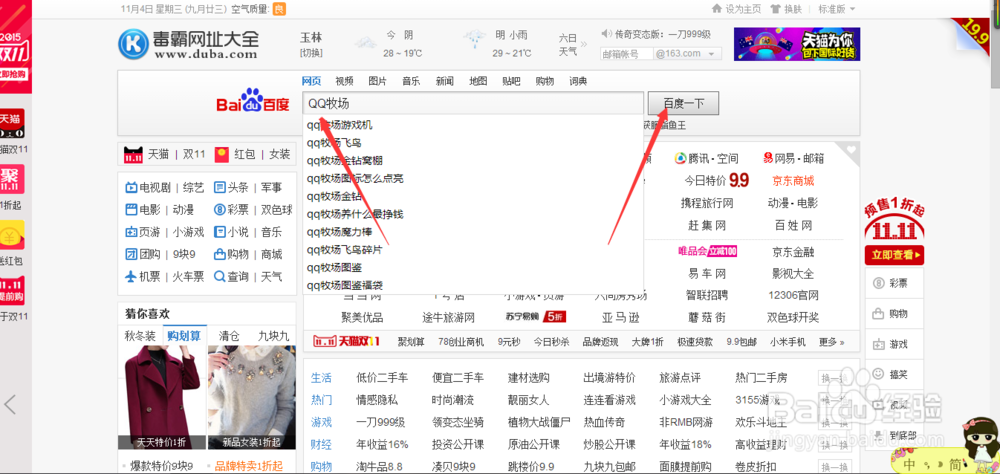Open the 双色球开奖 link
The image size is (1000, 474).
[x=793, y=317]
